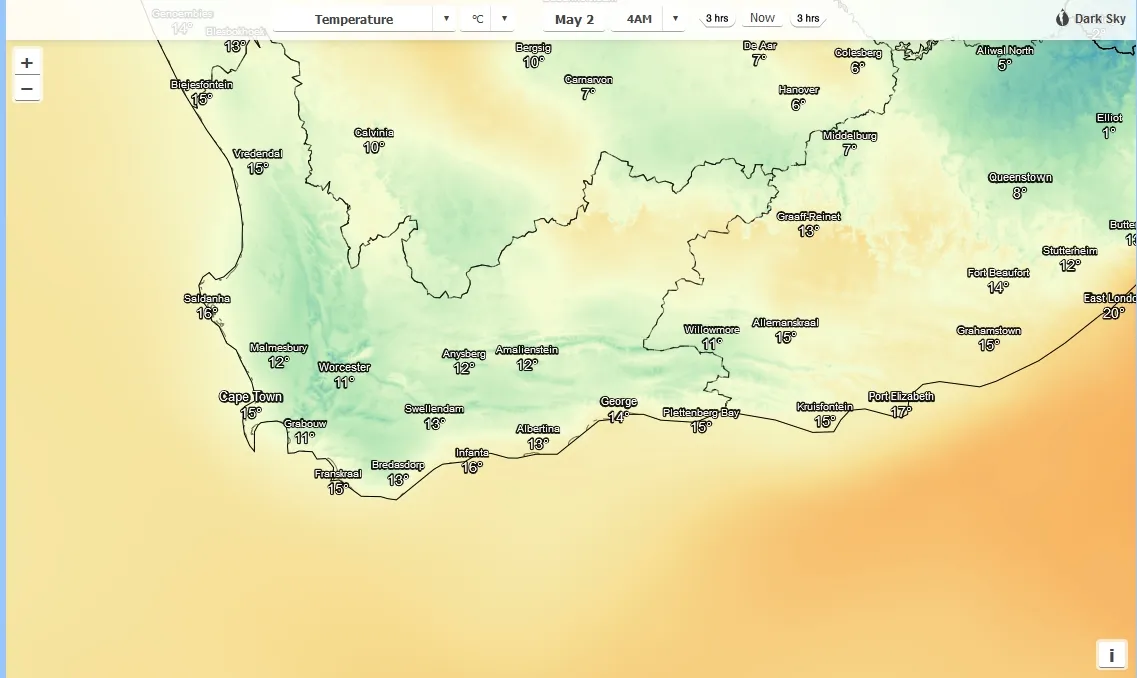
Task: Click the Aliwal North label
Action: pos(1005,51)
